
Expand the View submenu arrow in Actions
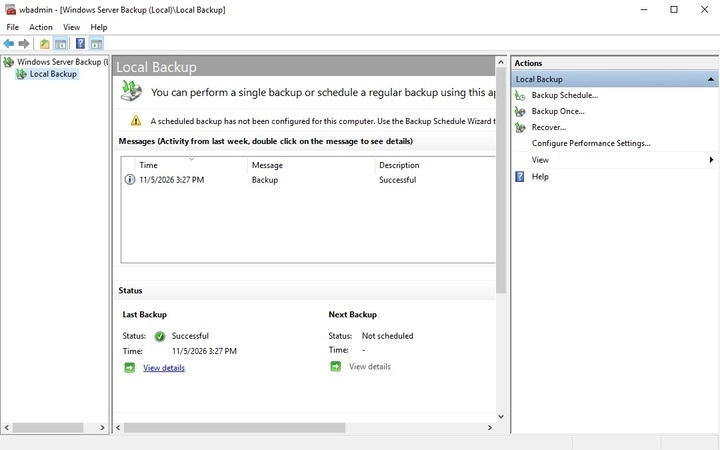pyautogui.click(x=711, y=160)
